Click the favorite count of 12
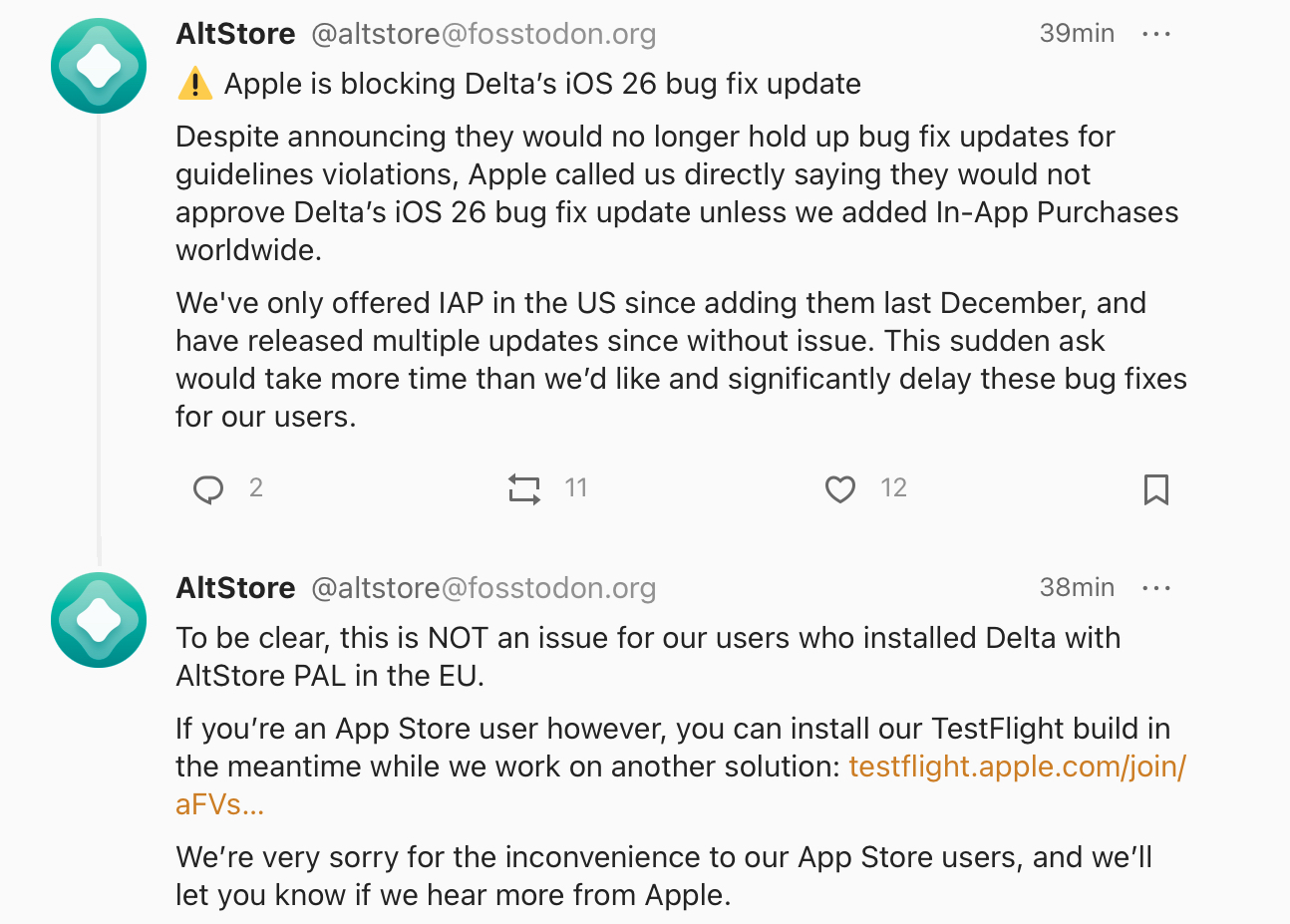The image size is (1290, 924). [893, 488]
